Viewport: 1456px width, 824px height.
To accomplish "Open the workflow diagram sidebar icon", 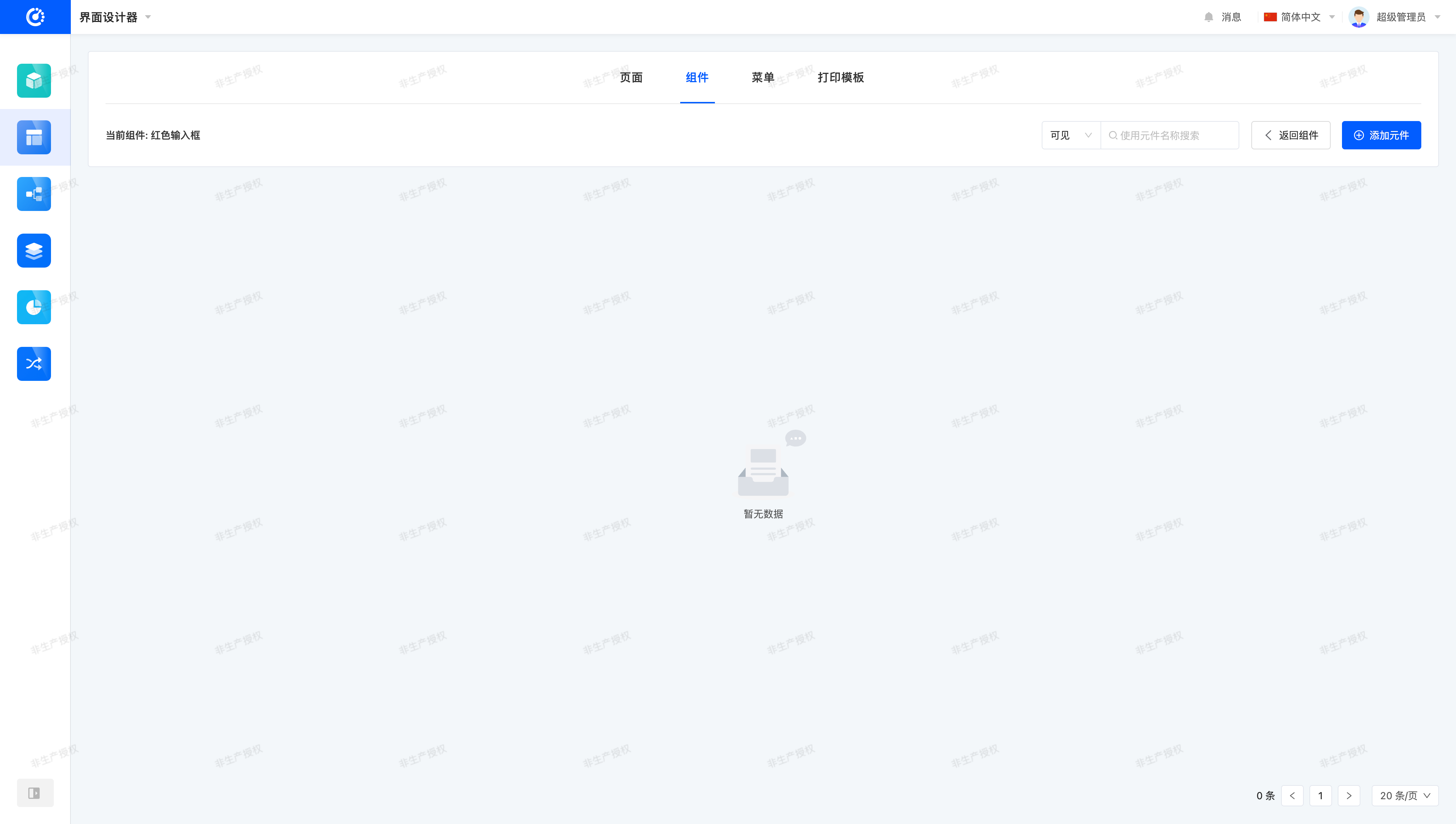I will point(34,194).
